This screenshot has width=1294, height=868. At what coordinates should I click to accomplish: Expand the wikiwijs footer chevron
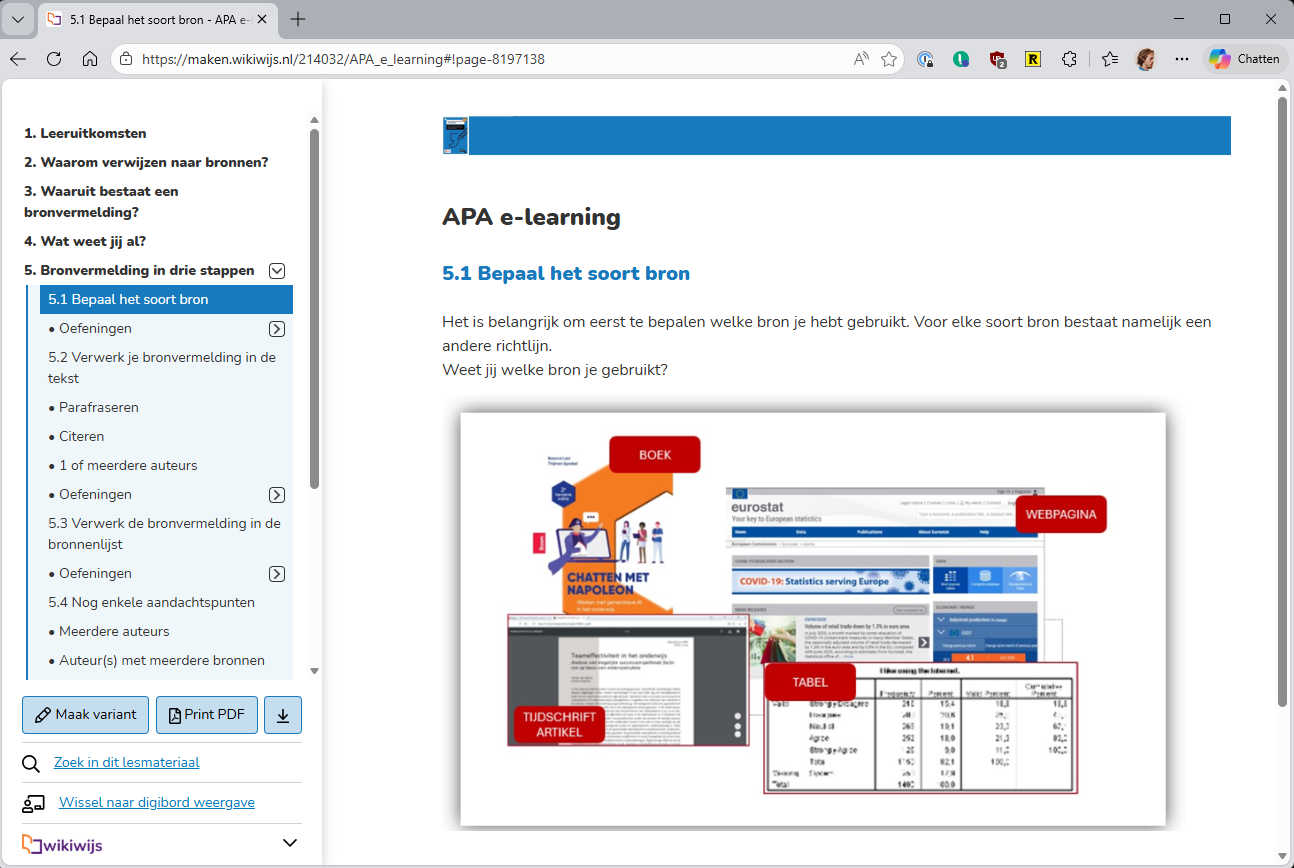coord(290,843)
